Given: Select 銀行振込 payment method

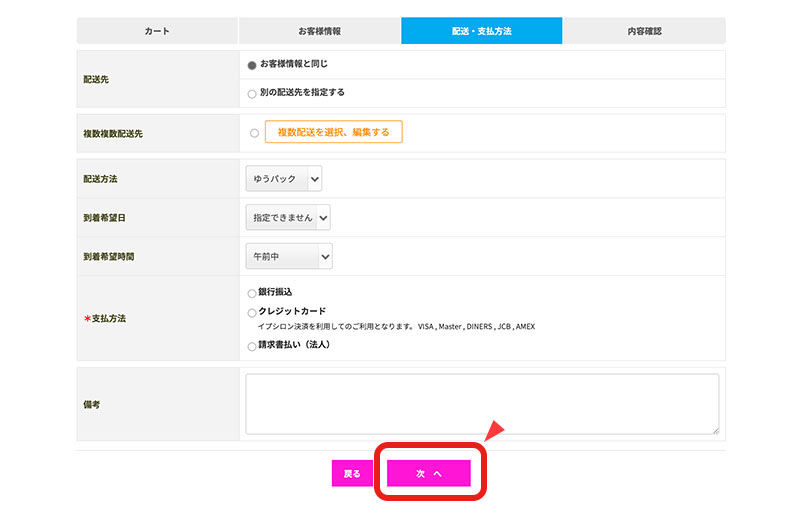Looking at the screenshot, I should [252, 294].
